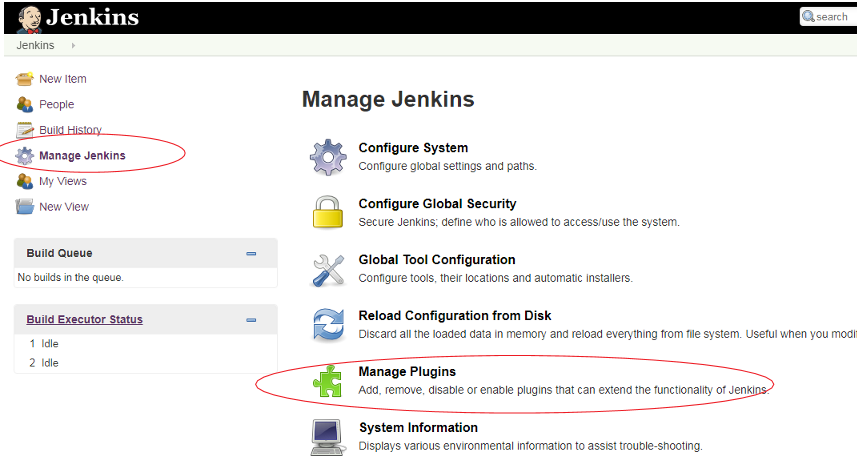The height and width of the screenshot is (468, 857).
Task: Click the blue reload arrows icon
Action: click(328, 325)
